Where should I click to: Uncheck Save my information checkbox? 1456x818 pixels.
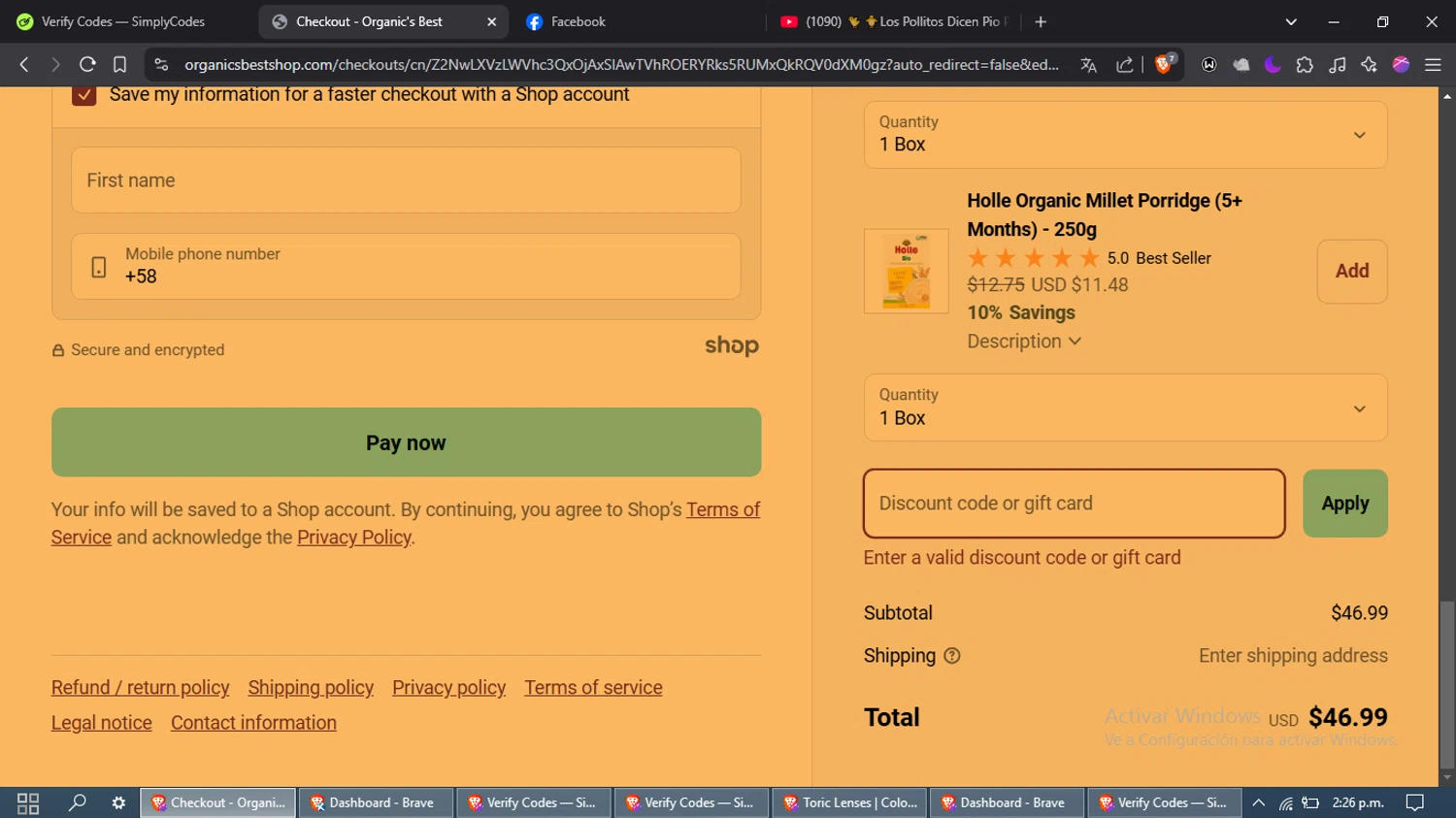83,94
